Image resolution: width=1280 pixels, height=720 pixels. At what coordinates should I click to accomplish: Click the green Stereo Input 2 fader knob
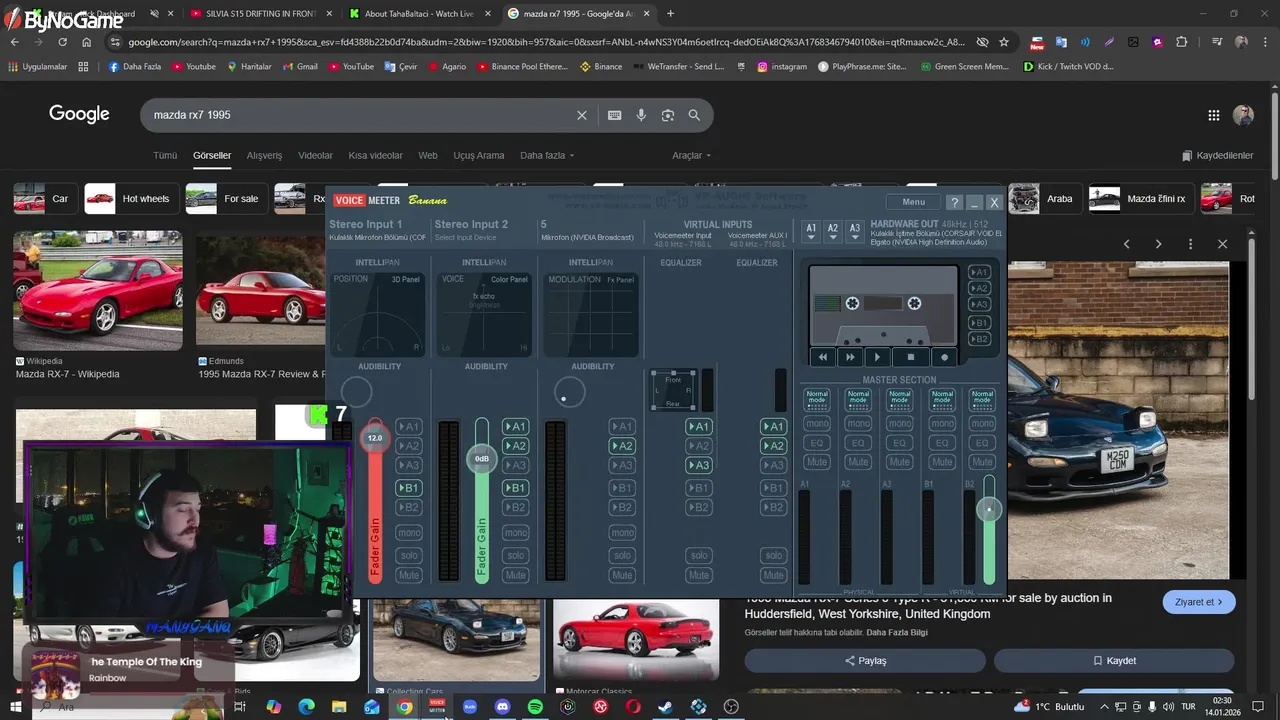(x=481, y=459)
